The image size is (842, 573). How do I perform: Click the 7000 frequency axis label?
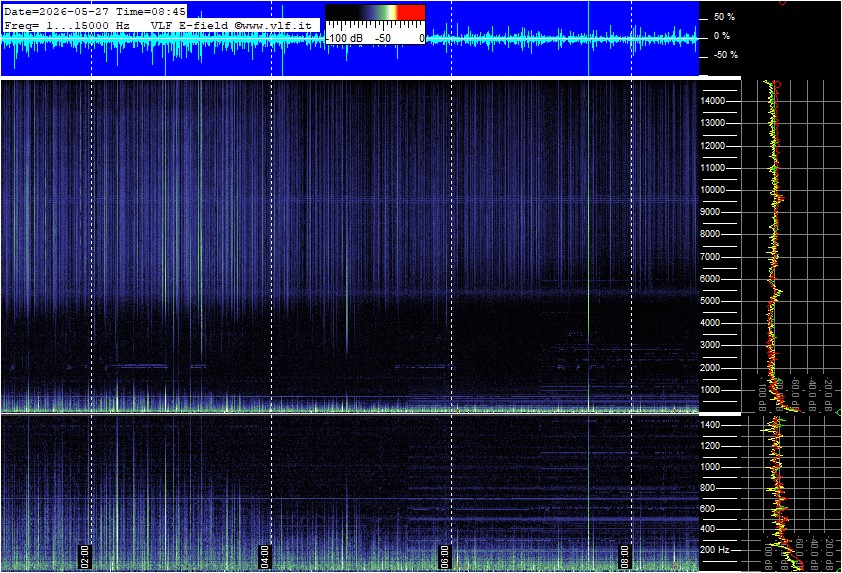[710, 257]
